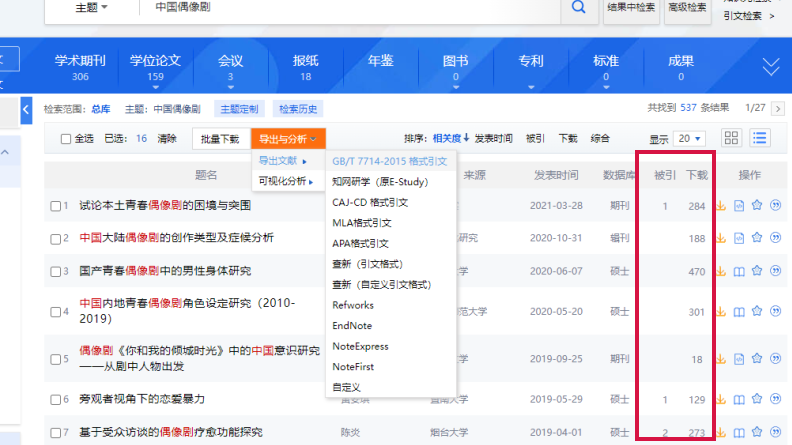Open the book reading icon for result 6
Viewport: 792px width, 445px height.
[739, 400]
